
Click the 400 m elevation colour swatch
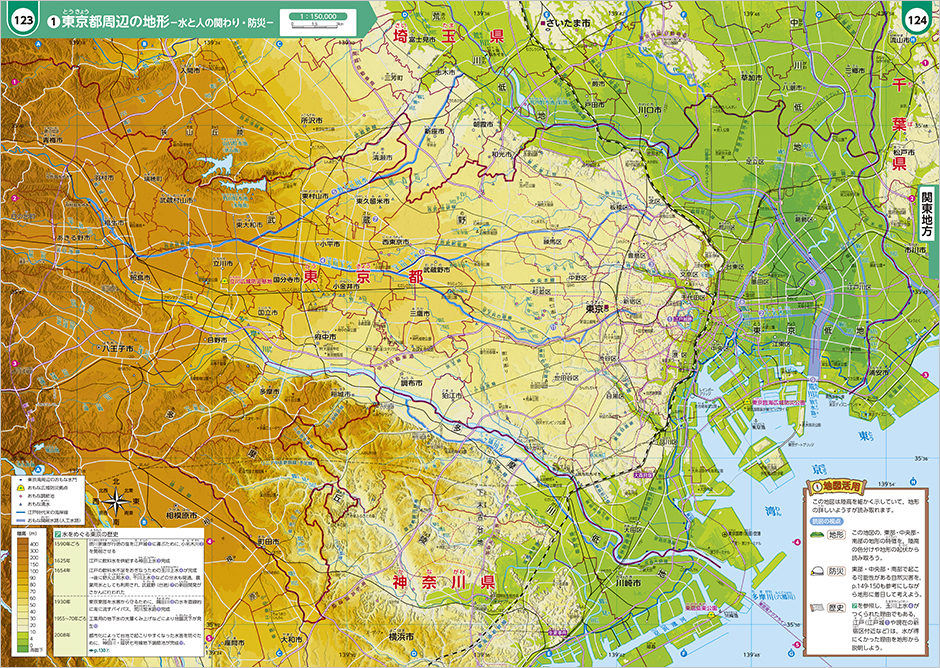pyautogui.click(x=22, y=543)
